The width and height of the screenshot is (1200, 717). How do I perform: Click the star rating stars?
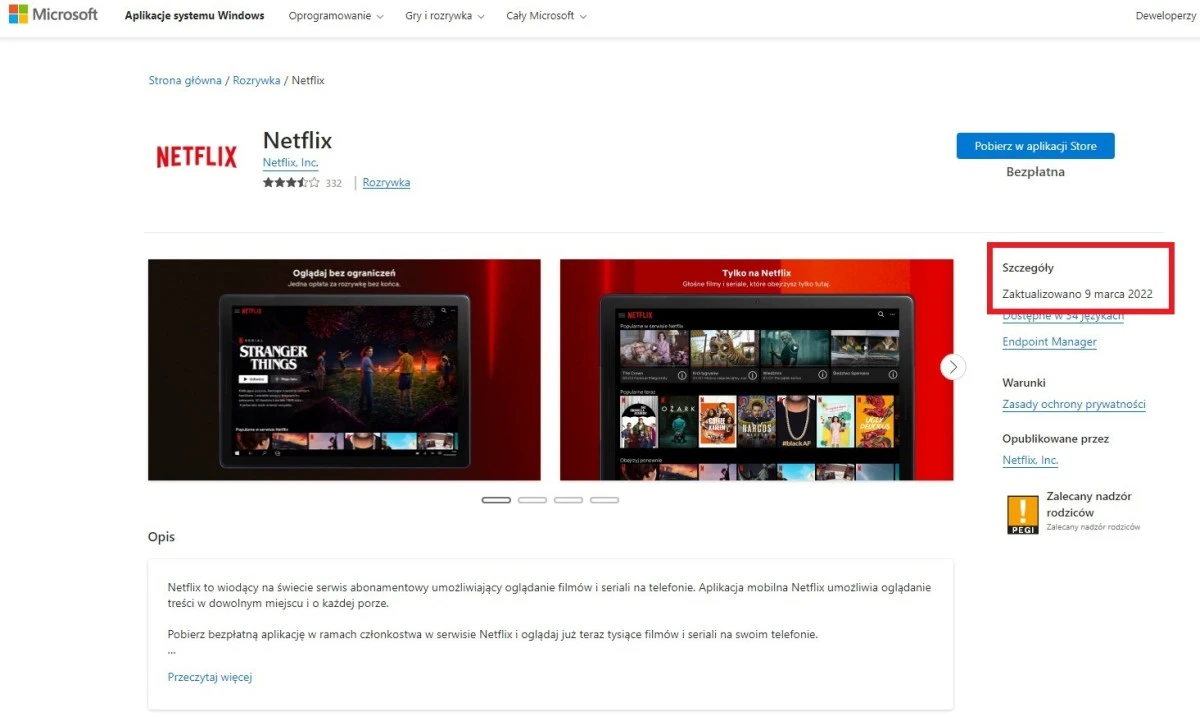pyautogui.click(x=289, y=182)
